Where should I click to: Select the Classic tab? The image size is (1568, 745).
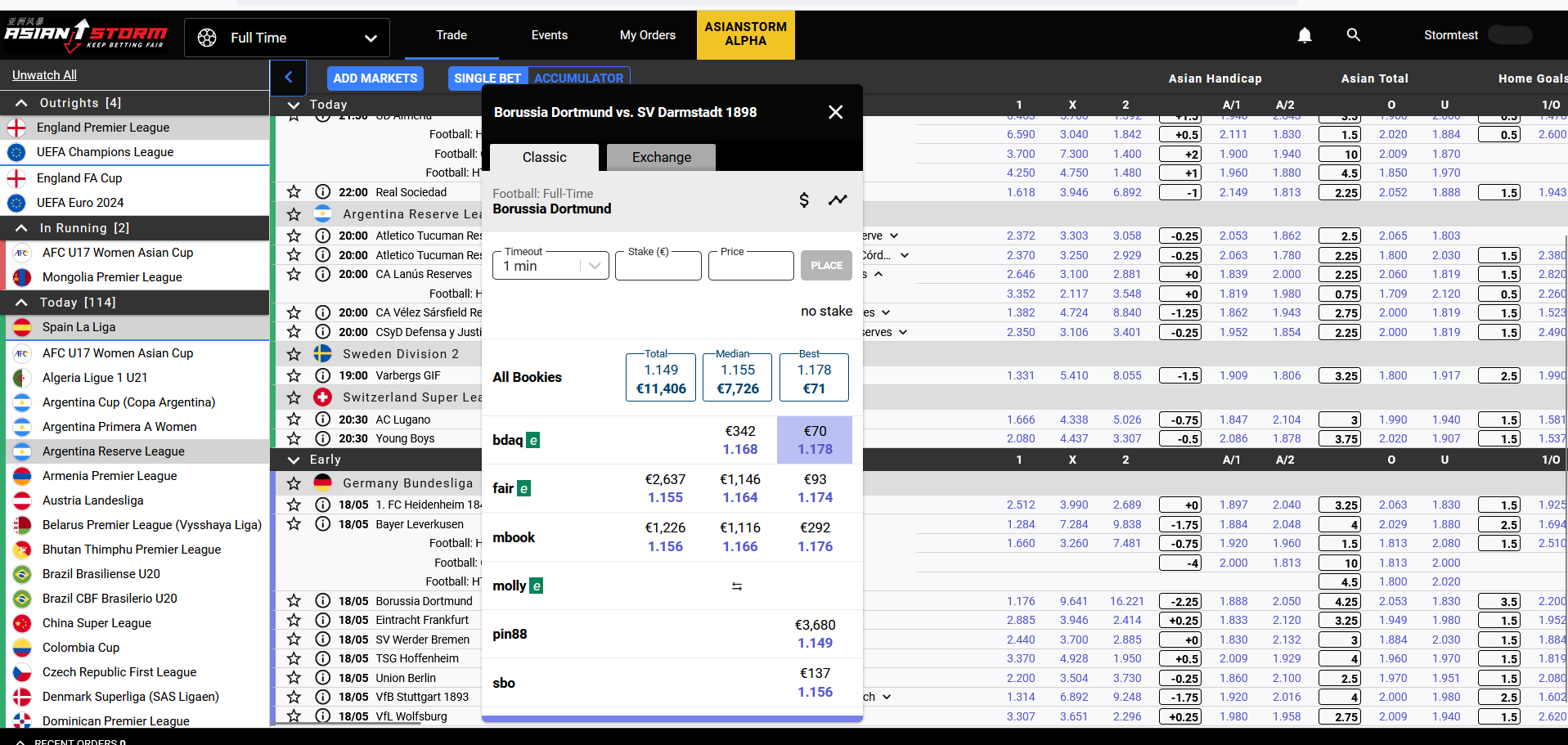[545, 157]
